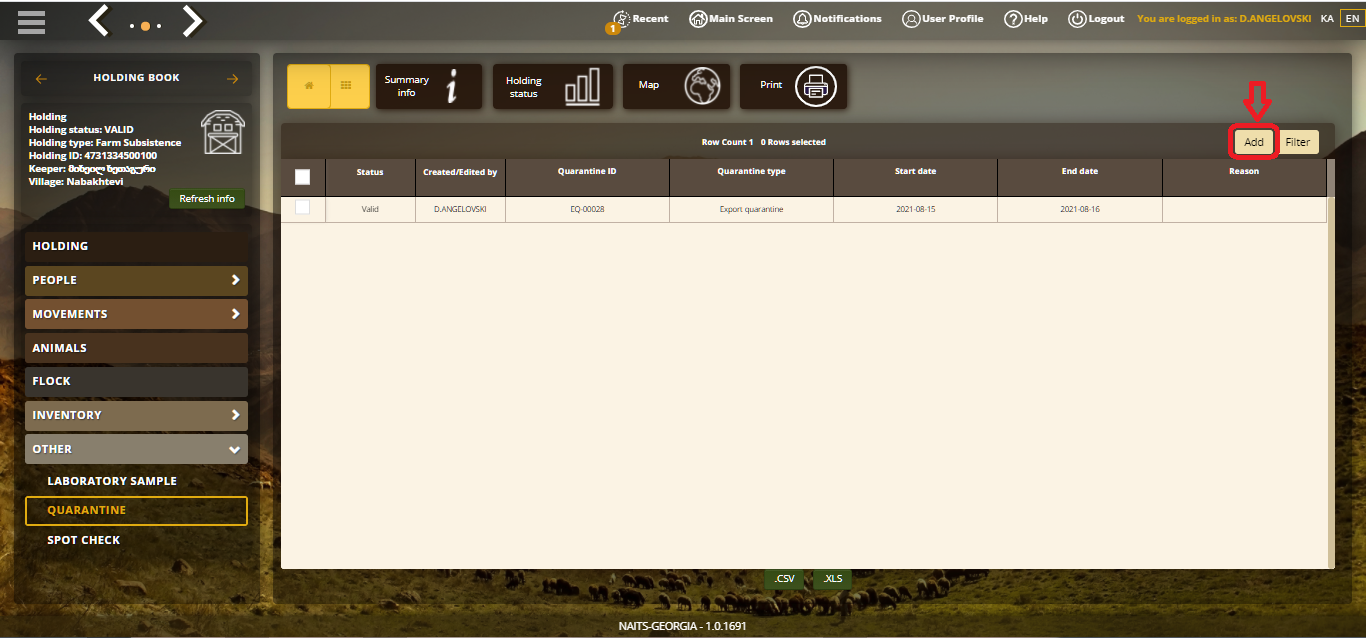Open SPOT CHECK submenu
The image size is (1366, 638).
point(84,540)
